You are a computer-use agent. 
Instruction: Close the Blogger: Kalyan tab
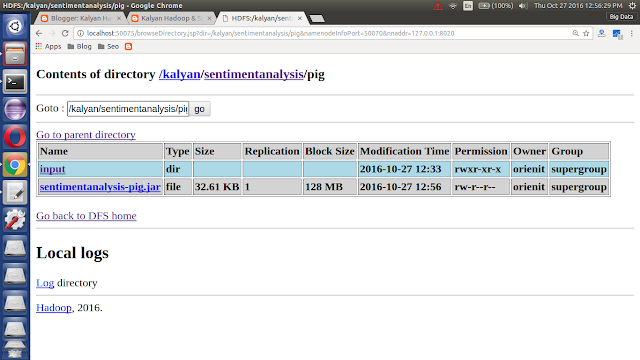119,18
